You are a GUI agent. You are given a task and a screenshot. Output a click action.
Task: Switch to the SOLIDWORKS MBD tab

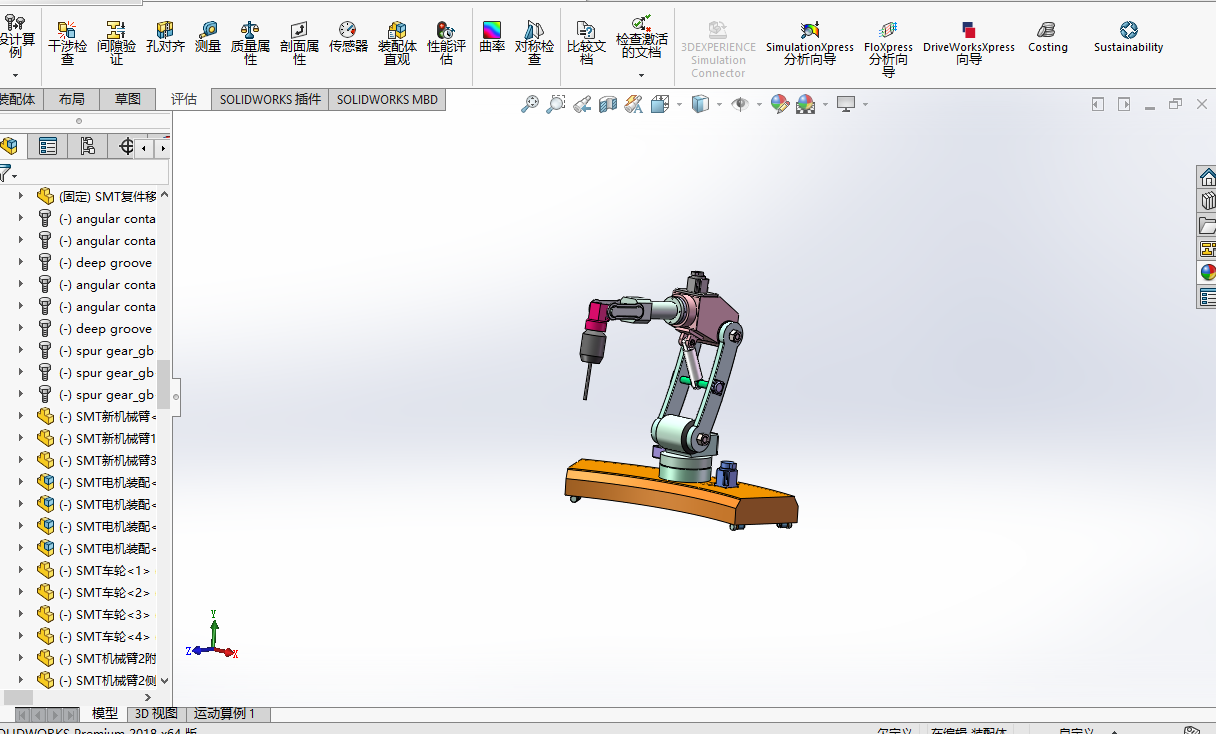tap(387, 99)
